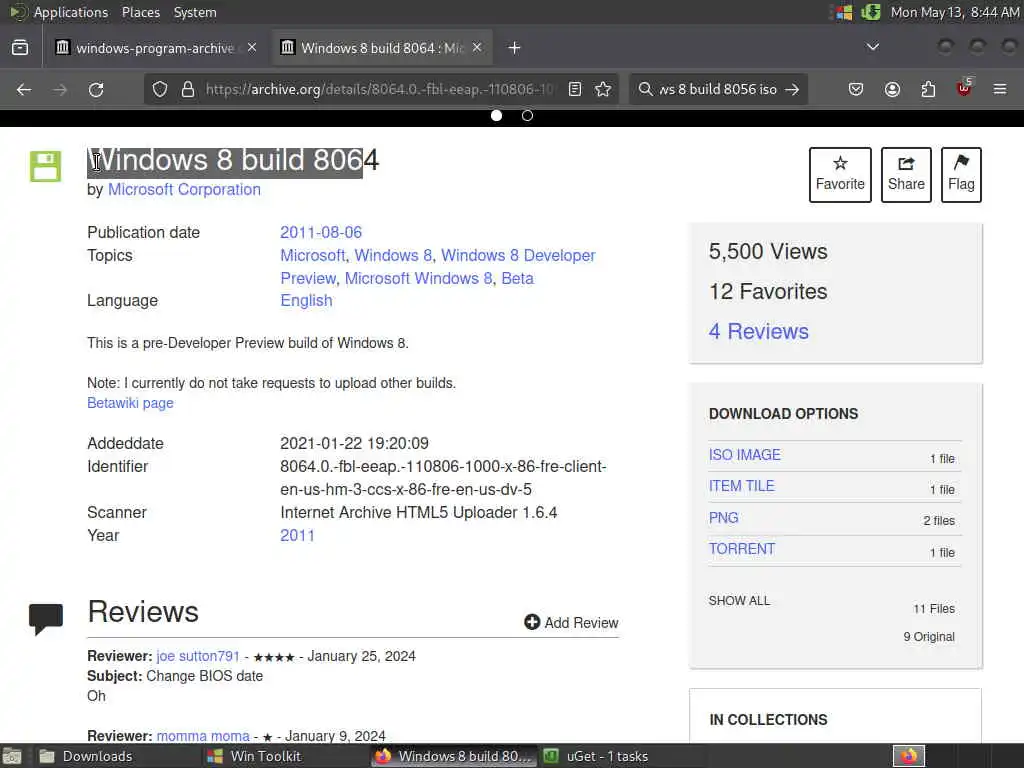Click the Firefox workspace switcher icon
Screen dimensions: 1024x768
(909, 756)
